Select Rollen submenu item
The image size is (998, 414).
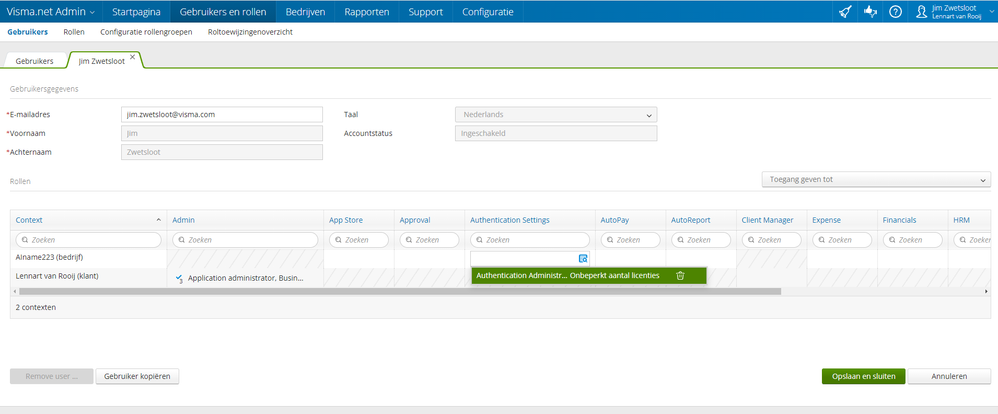74,32
